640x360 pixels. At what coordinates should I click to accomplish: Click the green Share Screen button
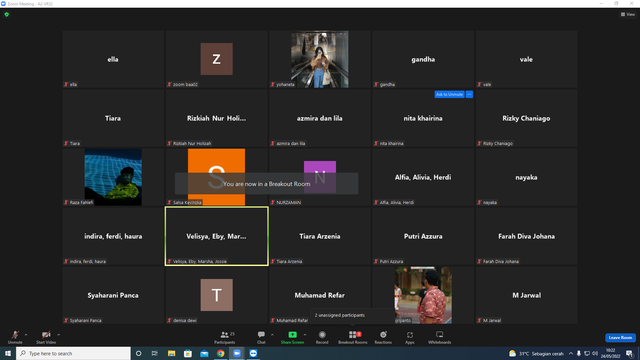click(x=292, y=337)
